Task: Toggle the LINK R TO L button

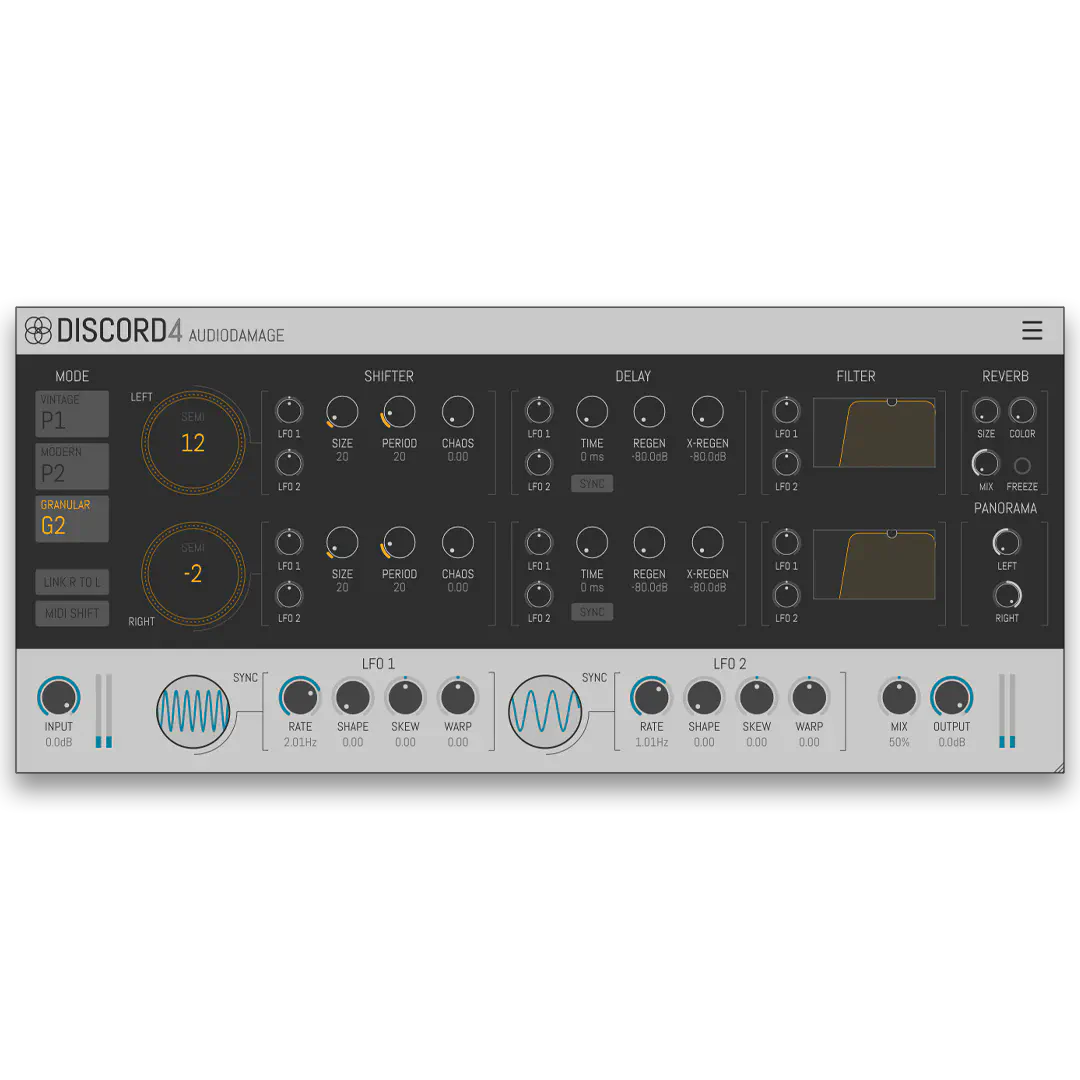Action: click(72, 582)
